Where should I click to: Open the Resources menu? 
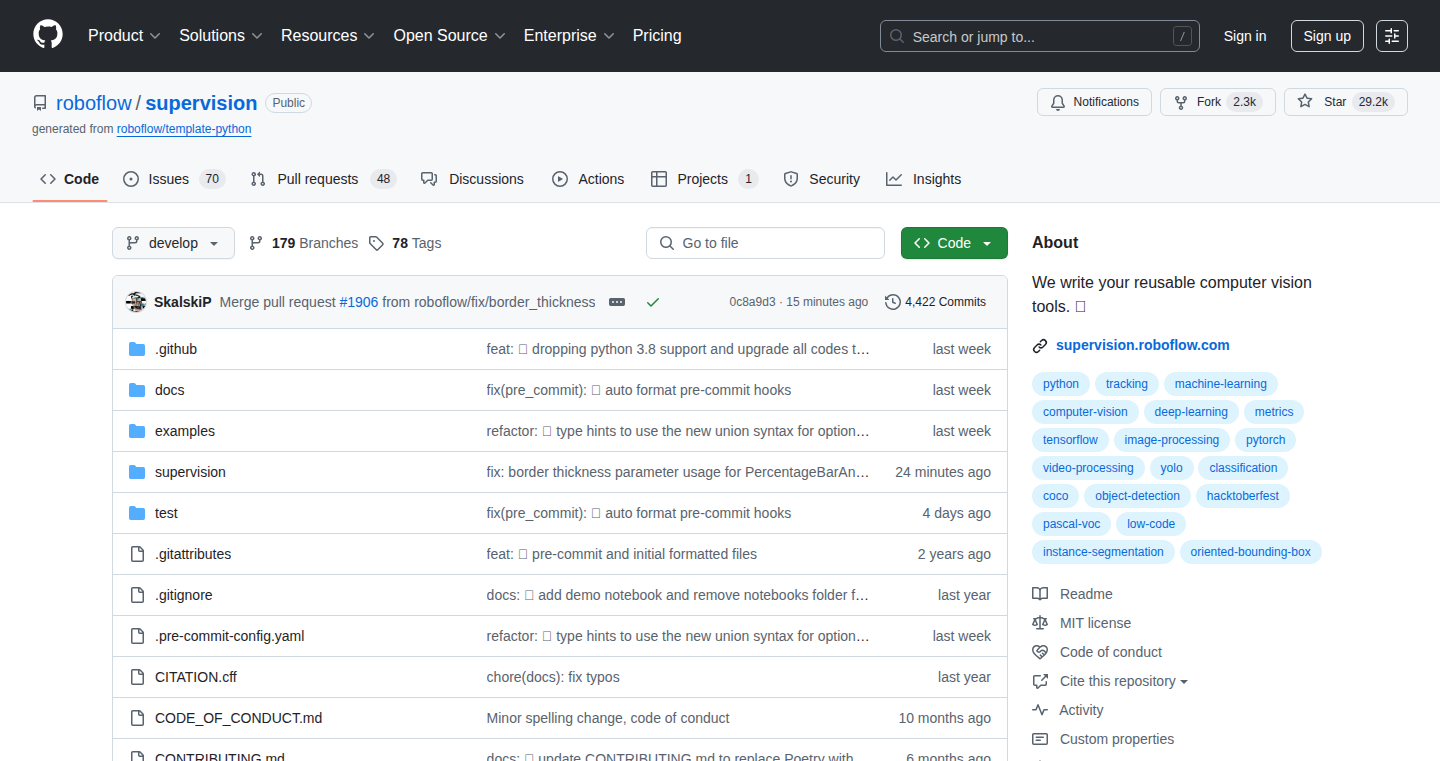point(328,36)
